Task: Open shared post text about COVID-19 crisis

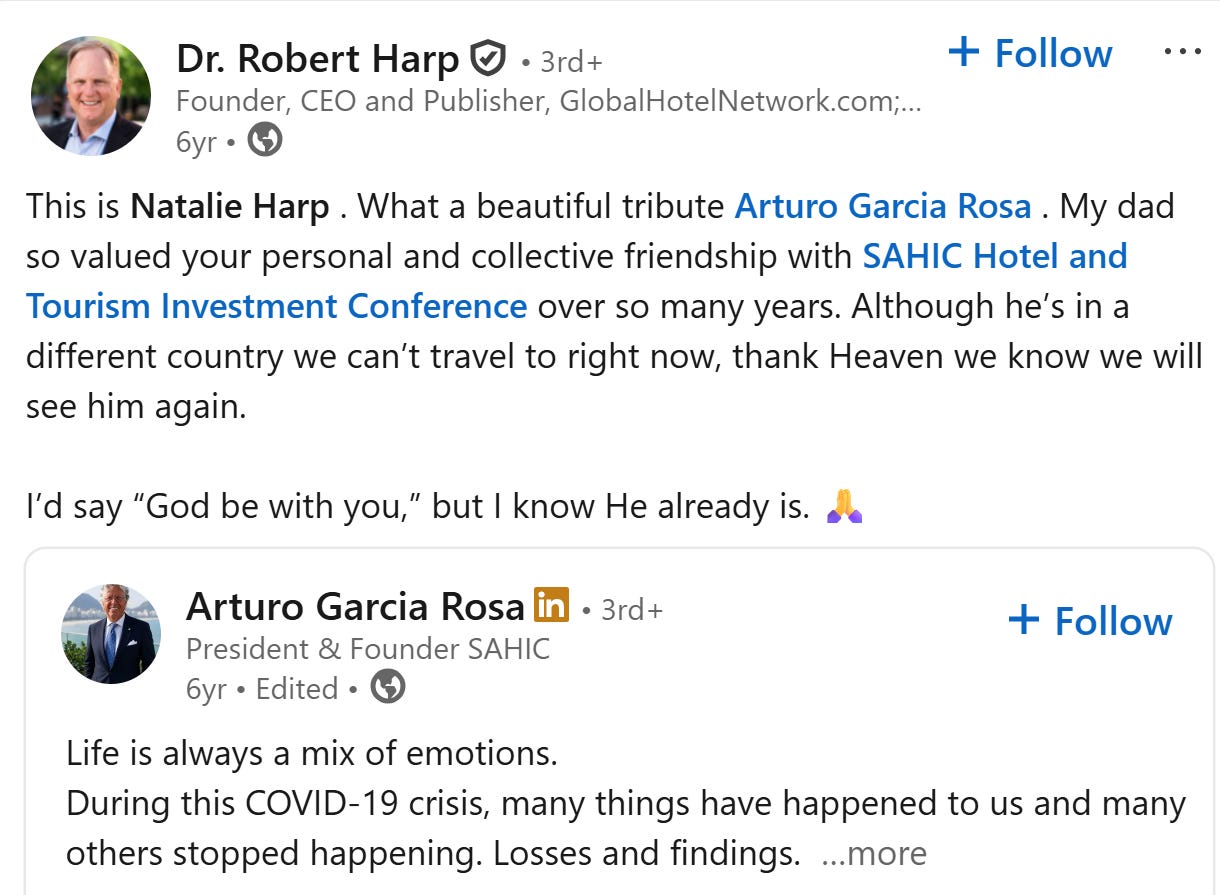Action: [626, 803]
